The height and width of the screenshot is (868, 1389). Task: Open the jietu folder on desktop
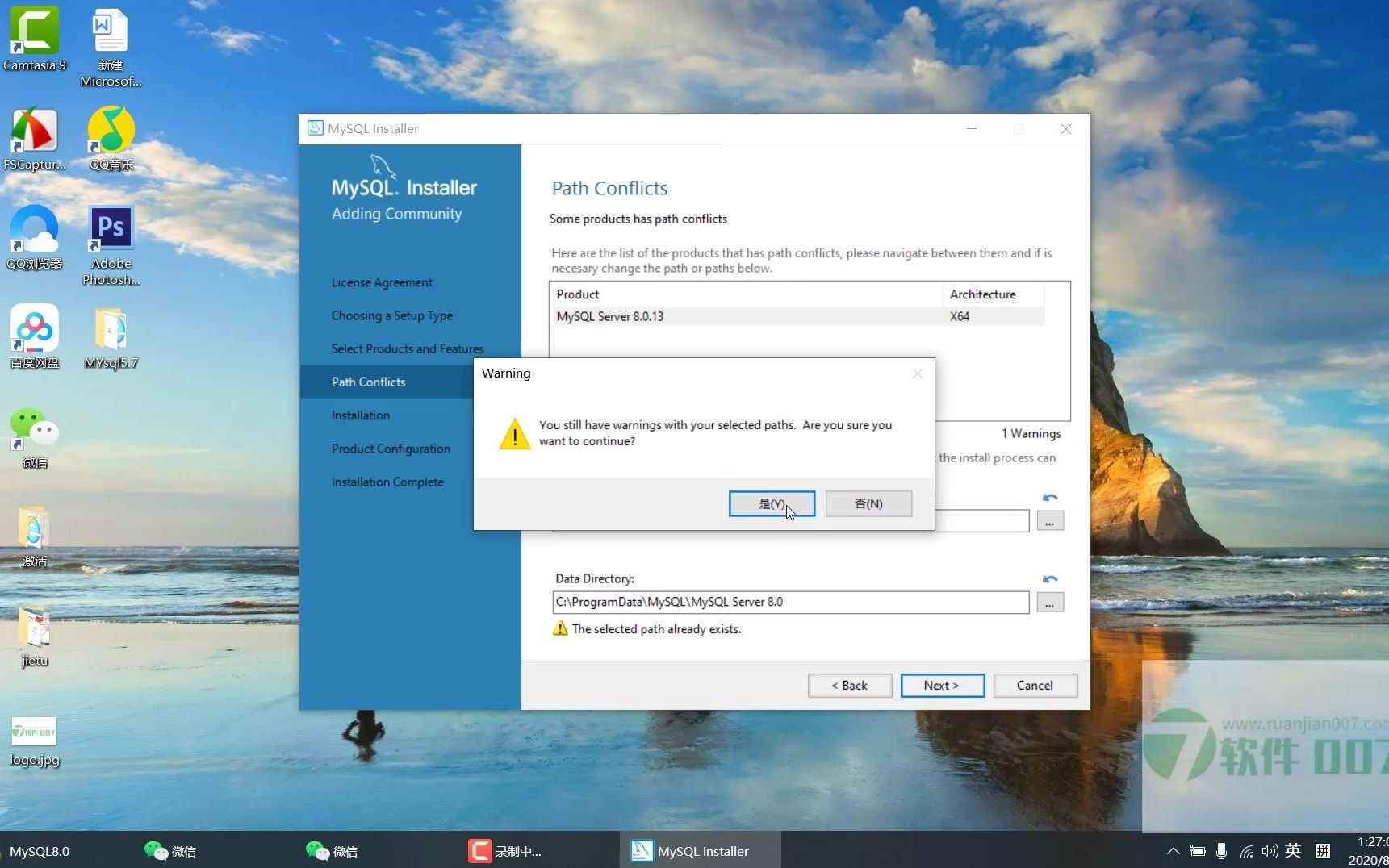tap(35, 636)
